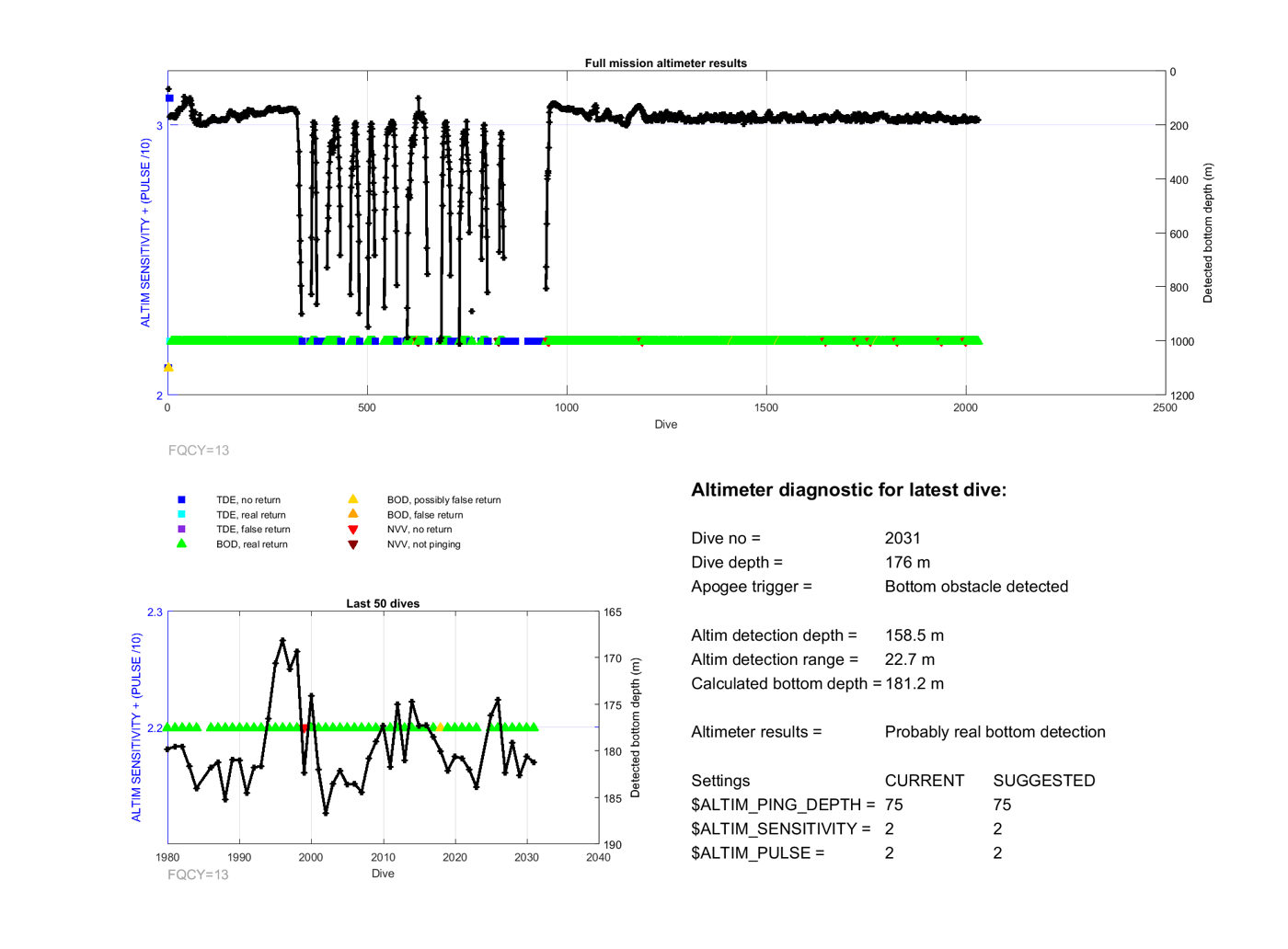Image resolution: width=1288 pixels, height=949 pixels.
Task: Click the suggested ALTIM_PING_DEPTH value 75
Action: click(1002, 805)
